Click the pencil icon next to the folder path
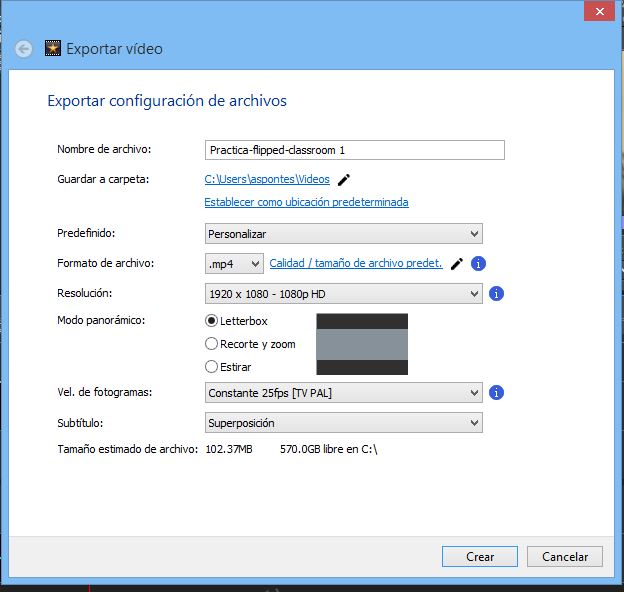 pyautogui.click(x=344, y=180)
